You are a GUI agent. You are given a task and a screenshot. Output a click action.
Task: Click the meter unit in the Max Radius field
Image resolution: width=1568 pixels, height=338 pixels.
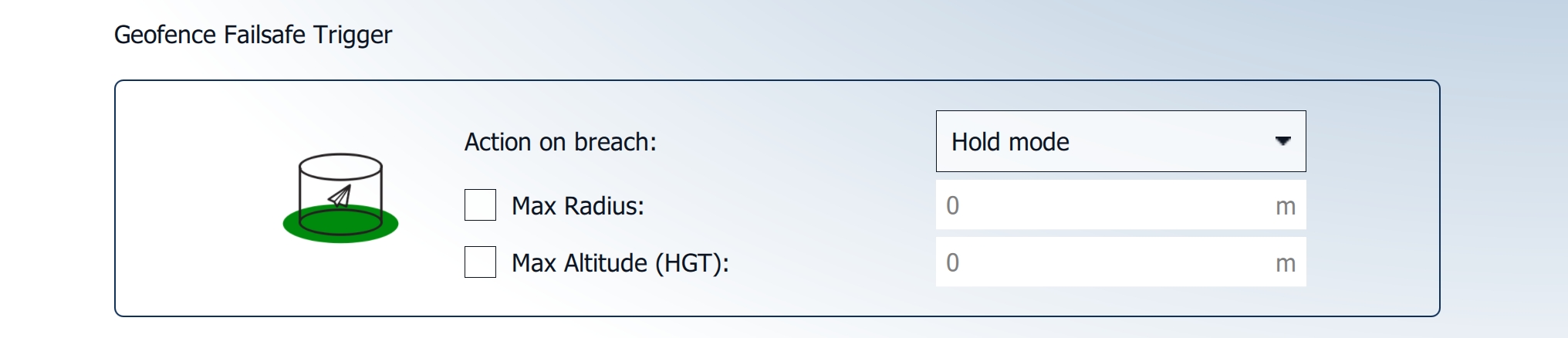pos(1285,206)
